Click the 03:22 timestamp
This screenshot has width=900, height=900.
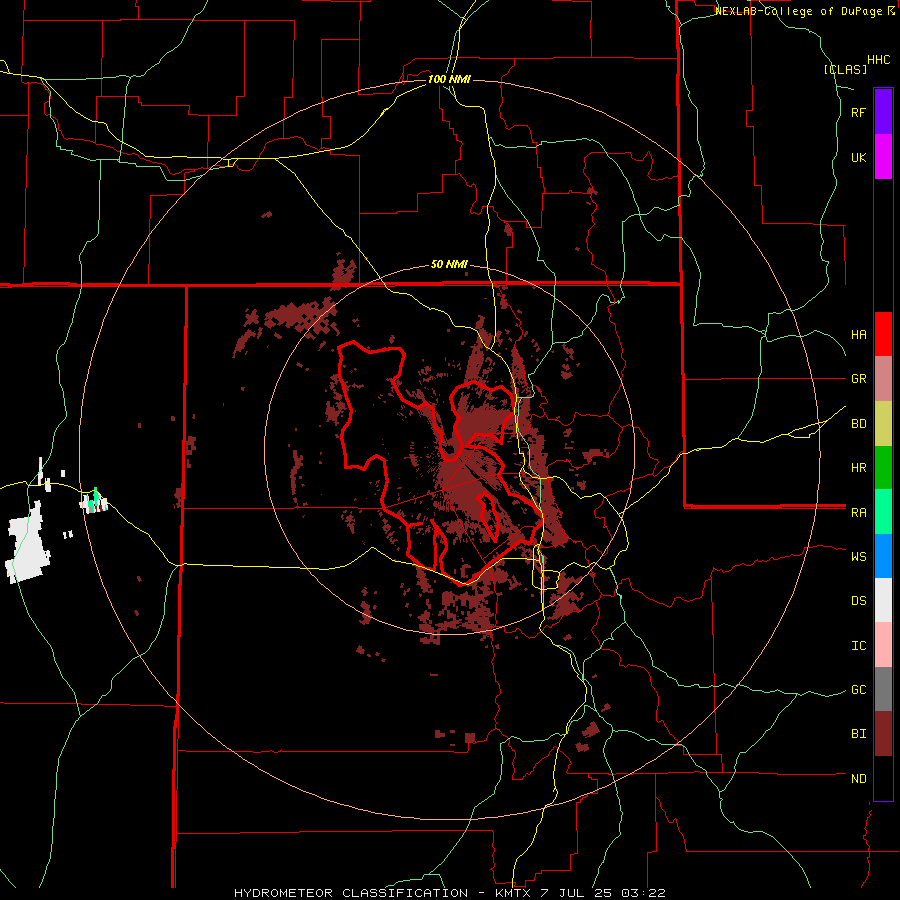click(646, 893)
